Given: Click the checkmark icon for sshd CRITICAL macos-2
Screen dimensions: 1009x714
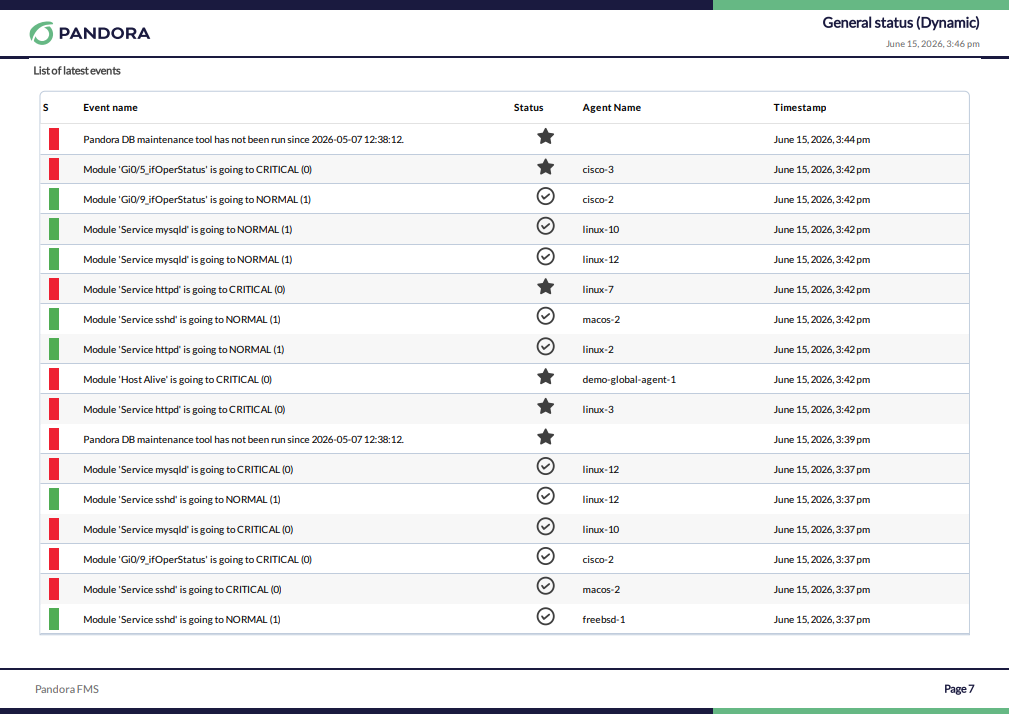Looking at the screenshot, I should pos(545,587).
